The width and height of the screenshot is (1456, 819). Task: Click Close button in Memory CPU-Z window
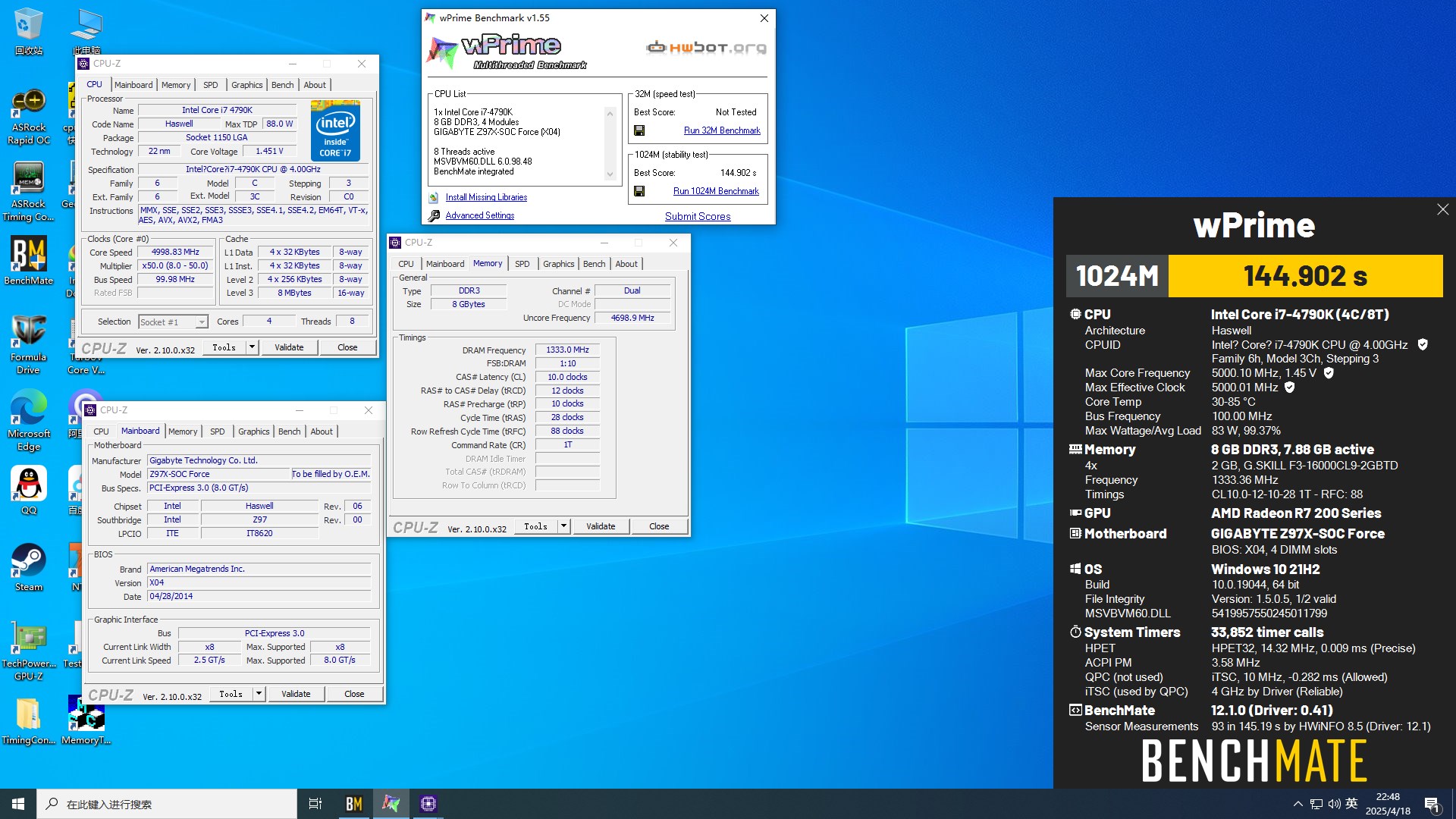click(659, 526)
